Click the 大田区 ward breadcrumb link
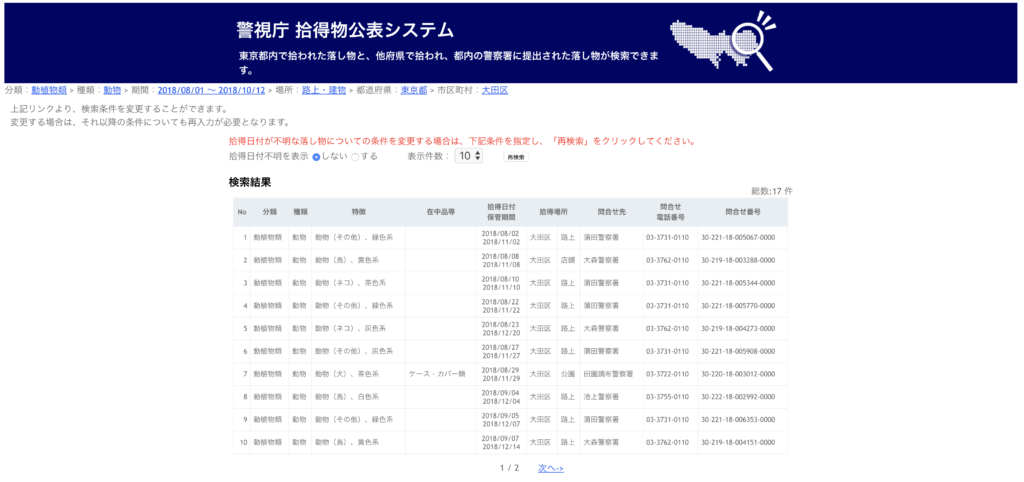This screenshot has width=1024, height=482. [495, 90]
